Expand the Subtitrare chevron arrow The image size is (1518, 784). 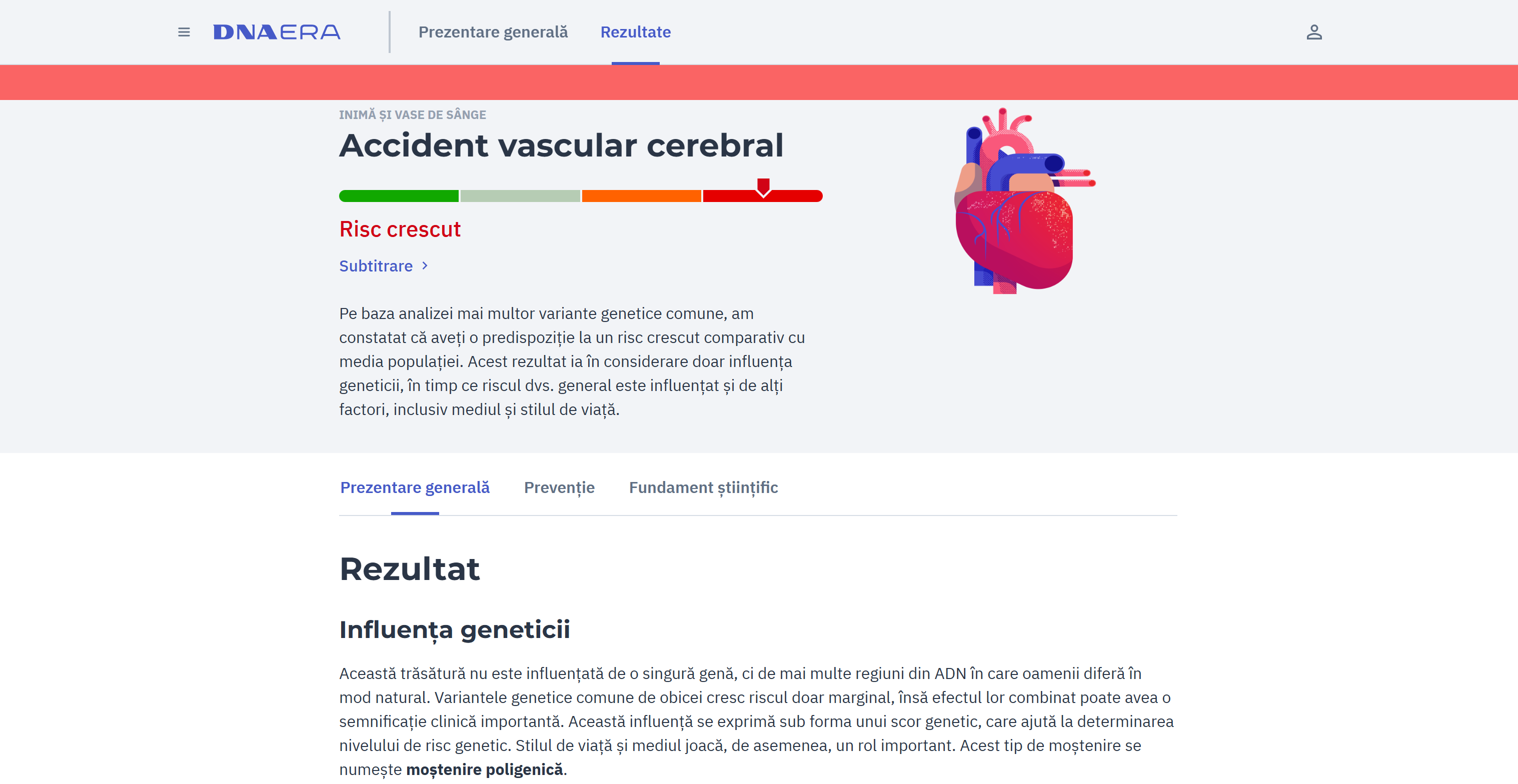point(425,265)
